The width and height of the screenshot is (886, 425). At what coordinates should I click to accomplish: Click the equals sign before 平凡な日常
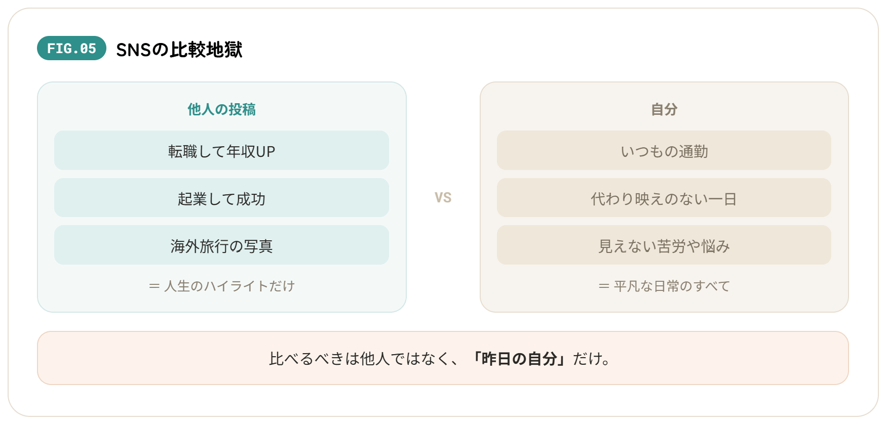coord(604,286)
